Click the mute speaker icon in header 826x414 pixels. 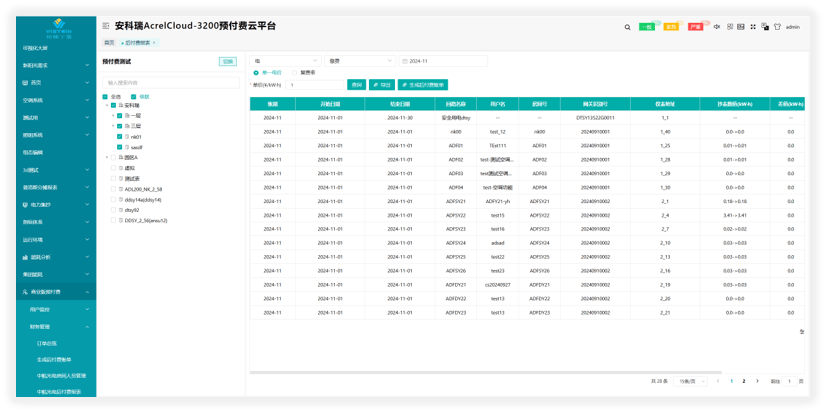[x=716, y=27]
